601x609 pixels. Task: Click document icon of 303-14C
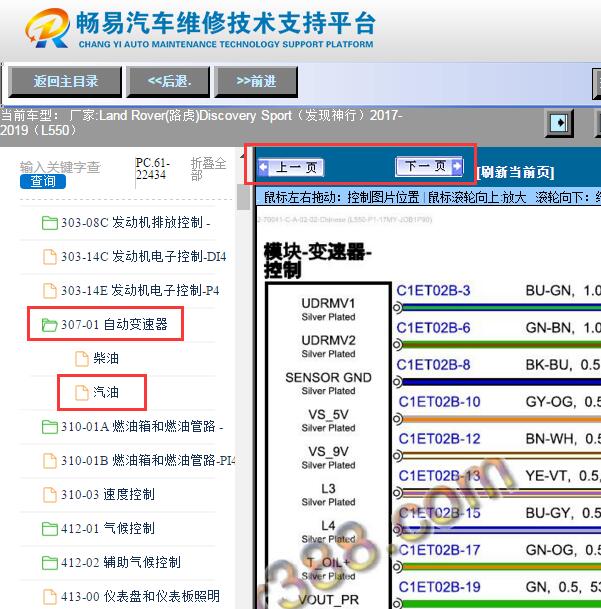click(49, 257)
